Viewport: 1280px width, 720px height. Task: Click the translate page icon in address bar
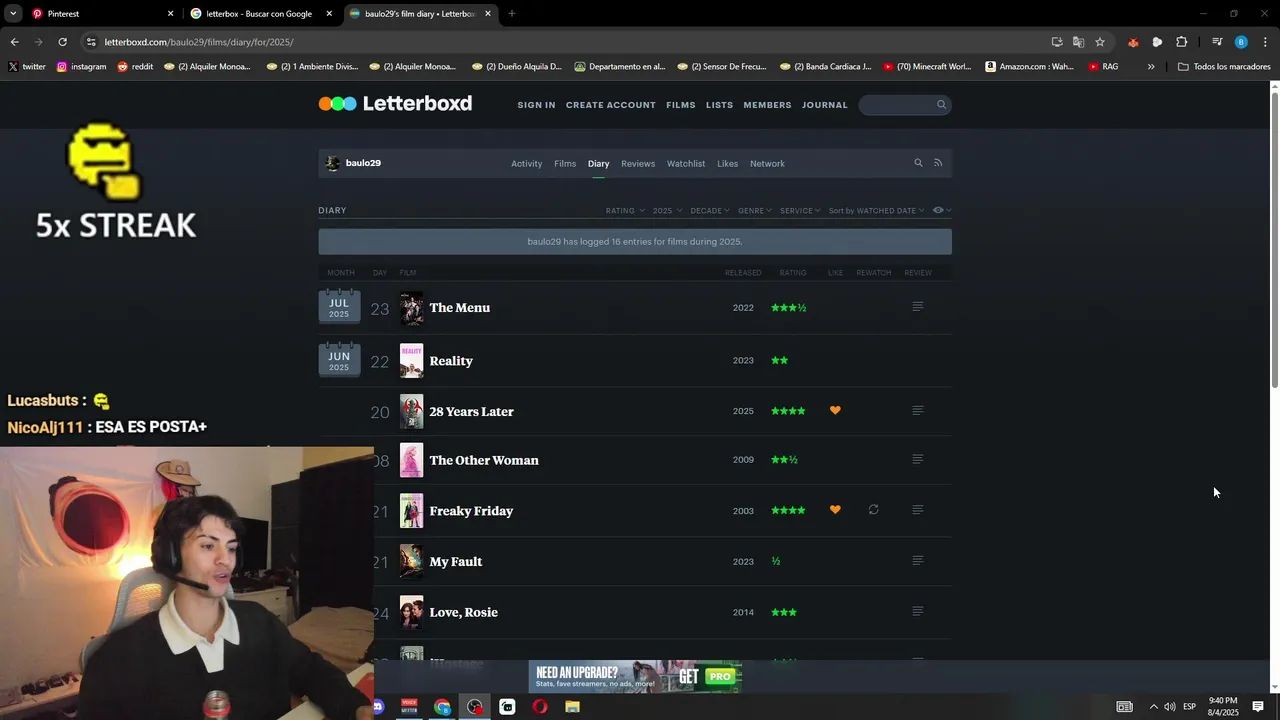click(x=1078, y=42)
